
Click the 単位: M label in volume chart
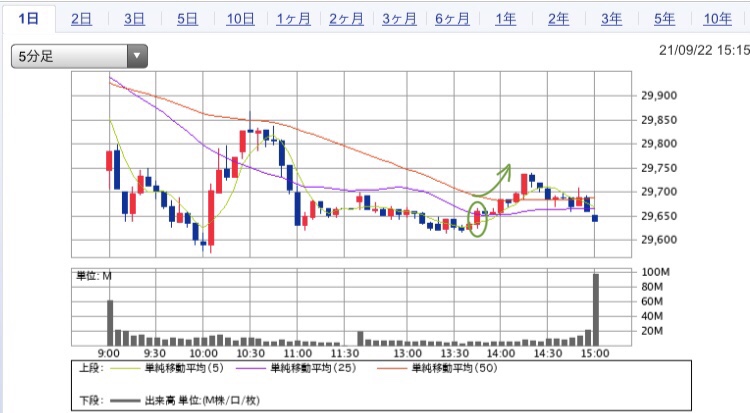point(94,276)
